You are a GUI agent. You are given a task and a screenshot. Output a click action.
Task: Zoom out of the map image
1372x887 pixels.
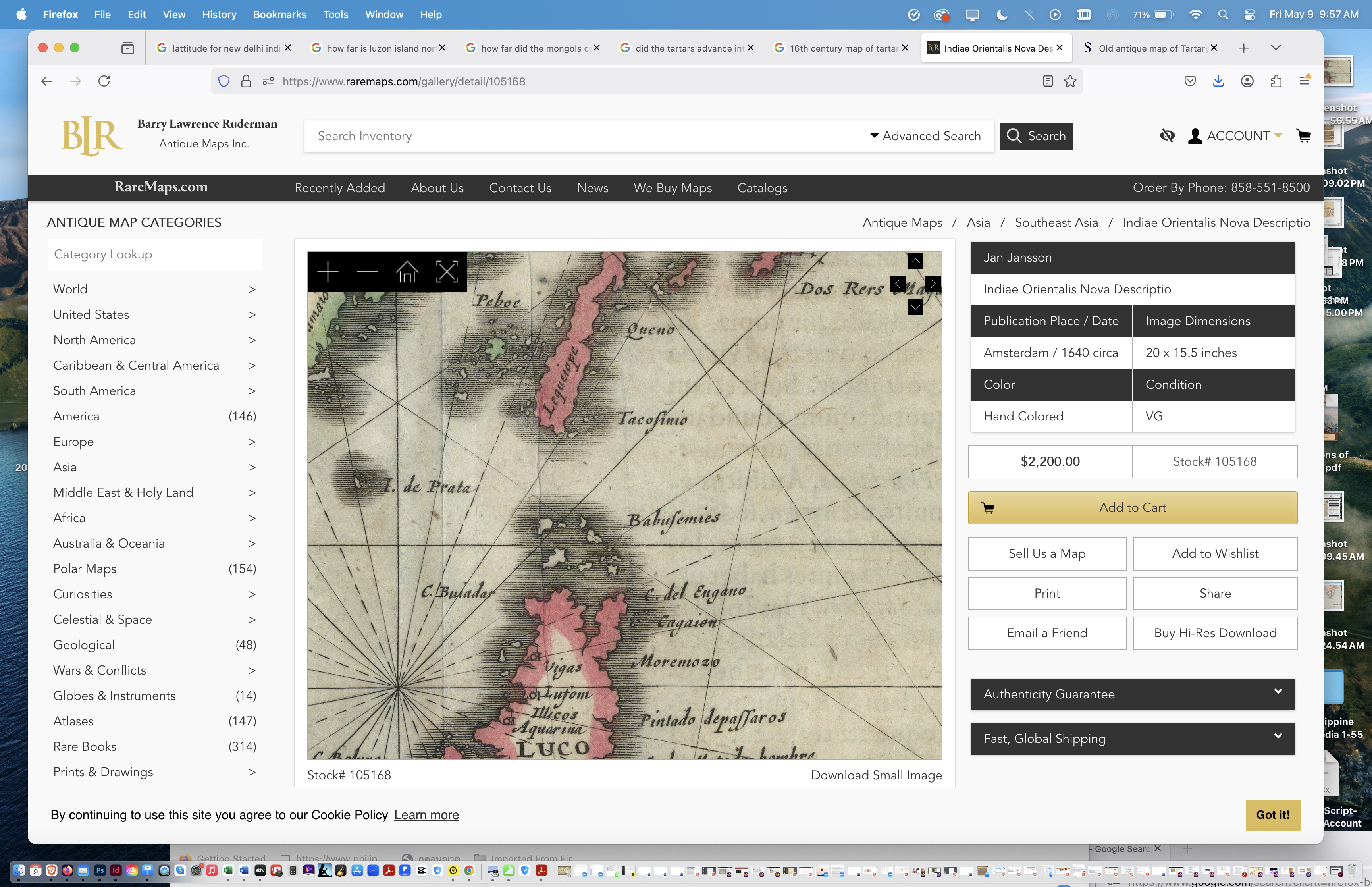[x=367, y=272]
